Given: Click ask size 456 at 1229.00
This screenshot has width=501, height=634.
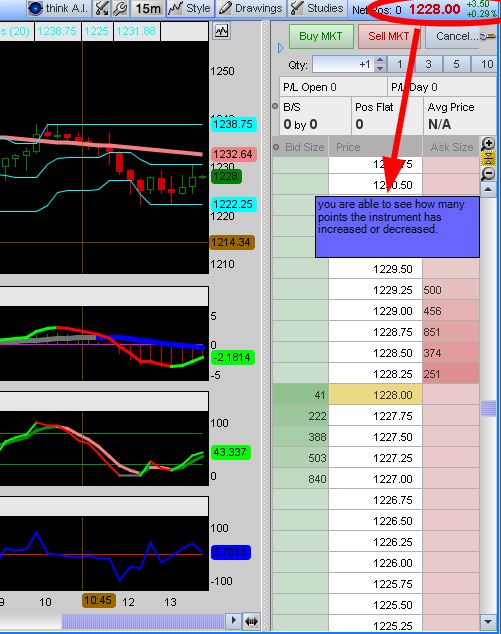Looking at the screenshot, I should pyautogui.click(x=451, y=311).
